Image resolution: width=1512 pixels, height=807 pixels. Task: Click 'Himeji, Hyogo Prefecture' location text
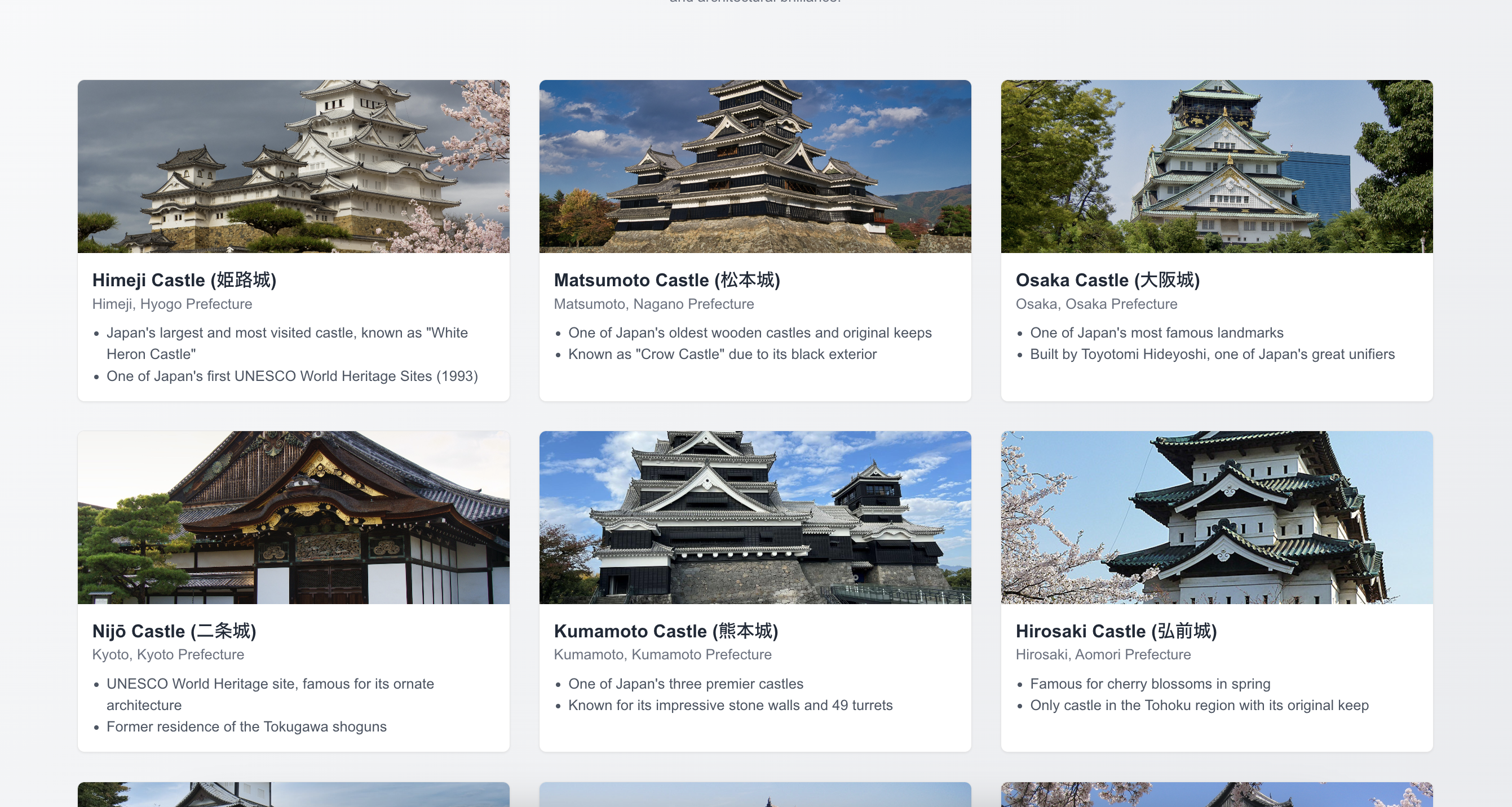[x=172, y=304]
